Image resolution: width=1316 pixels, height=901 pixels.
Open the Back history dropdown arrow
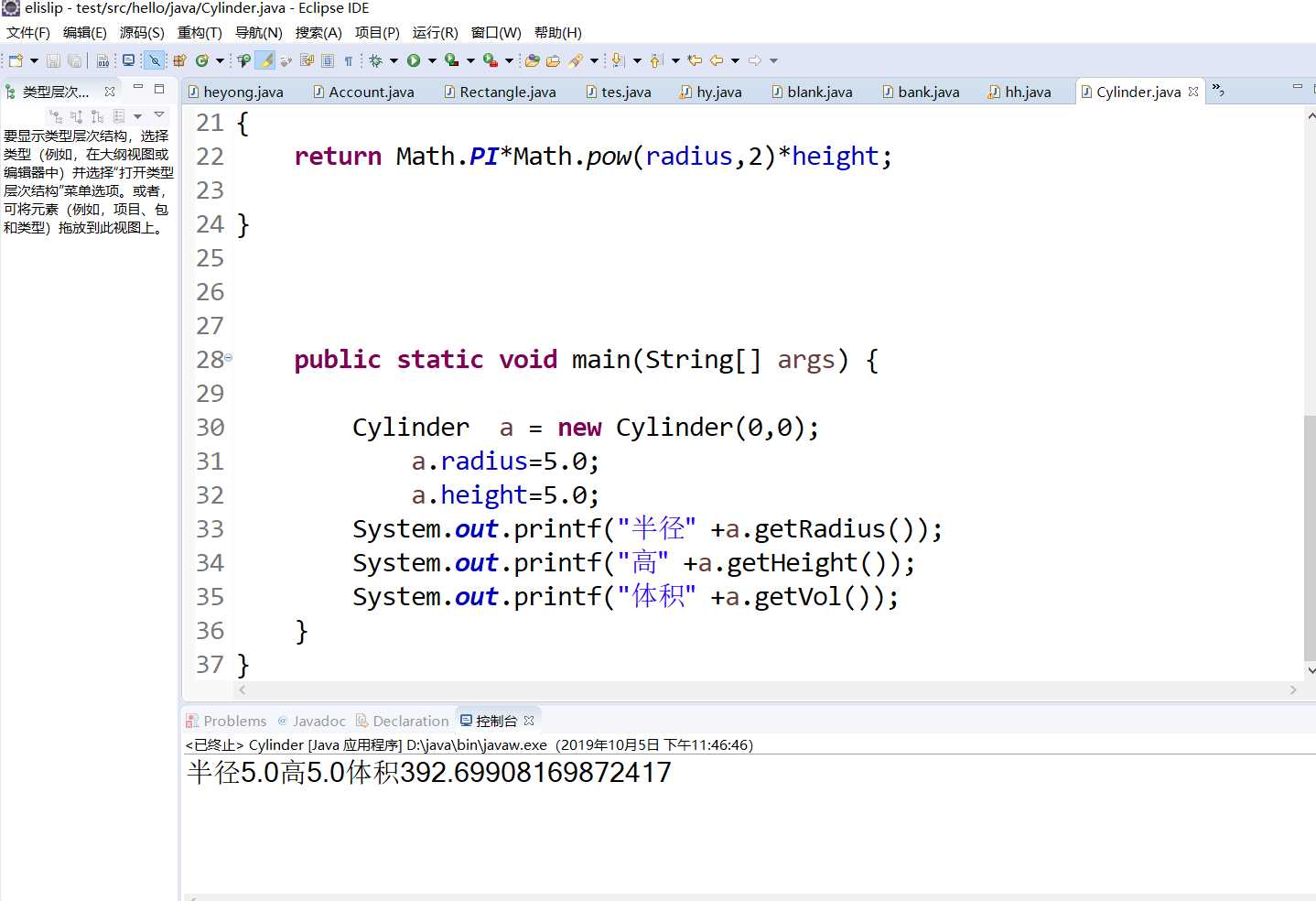(736, 60)
